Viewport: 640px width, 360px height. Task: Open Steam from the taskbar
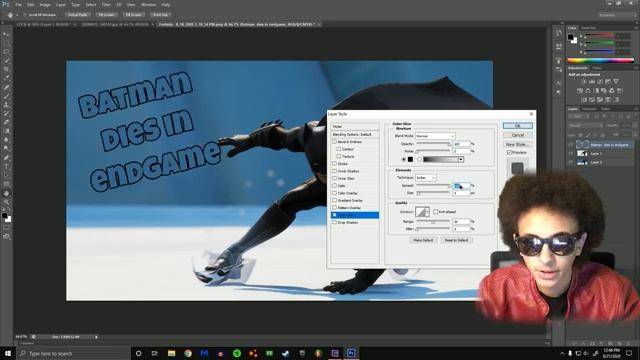[x=286, y=353]
